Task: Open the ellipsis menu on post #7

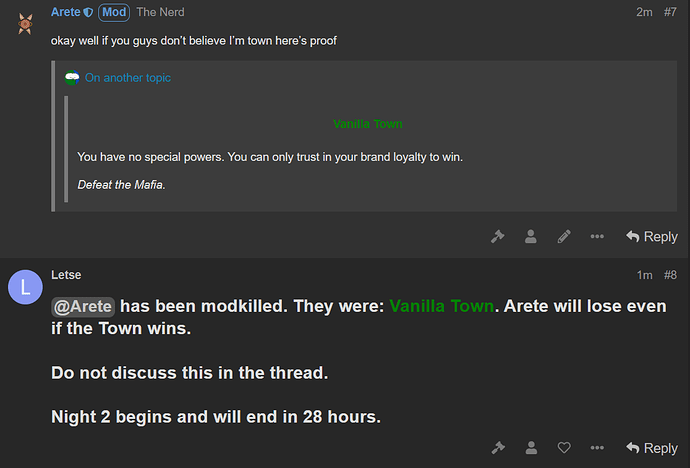Action: point(597,237)
